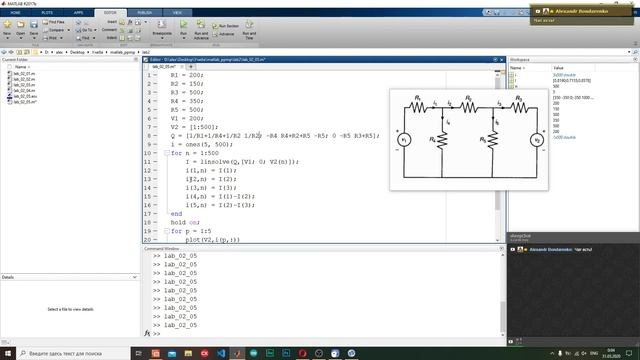Click the back arrow by the folder path

pos(4,52)
